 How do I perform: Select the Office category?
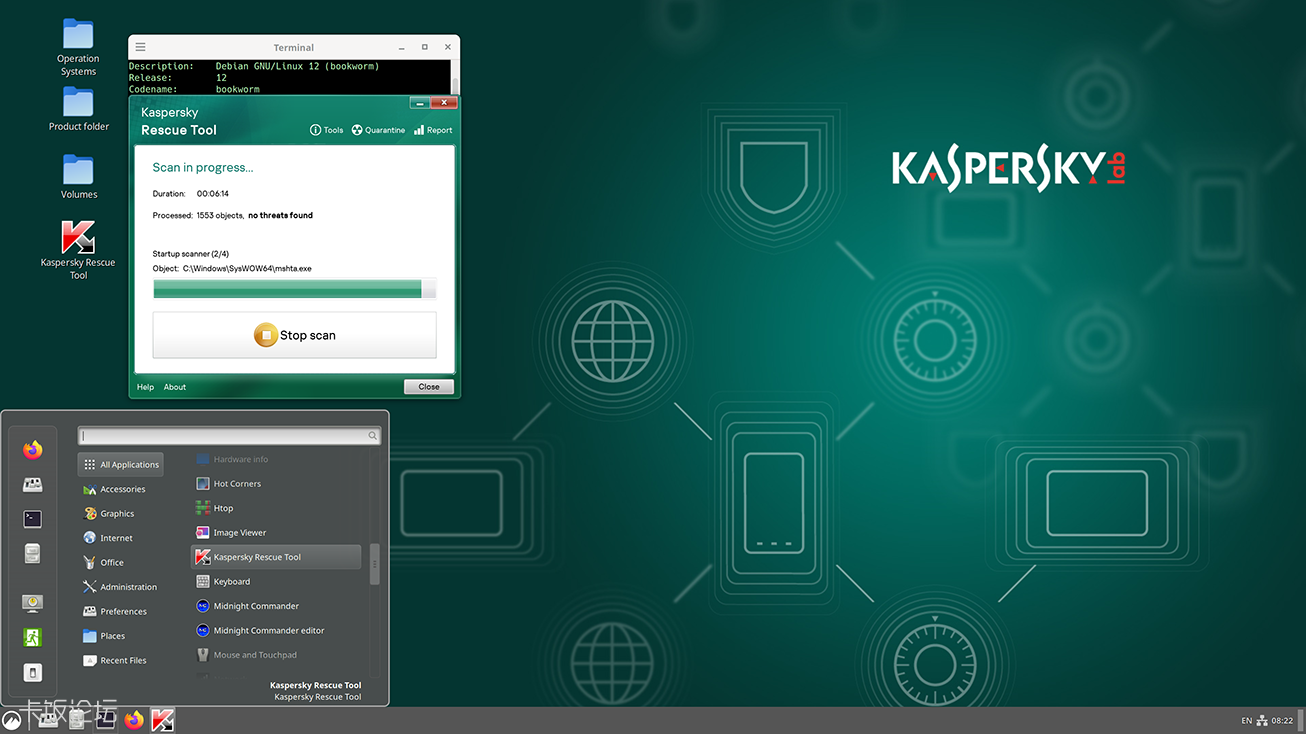pos(121,562)
